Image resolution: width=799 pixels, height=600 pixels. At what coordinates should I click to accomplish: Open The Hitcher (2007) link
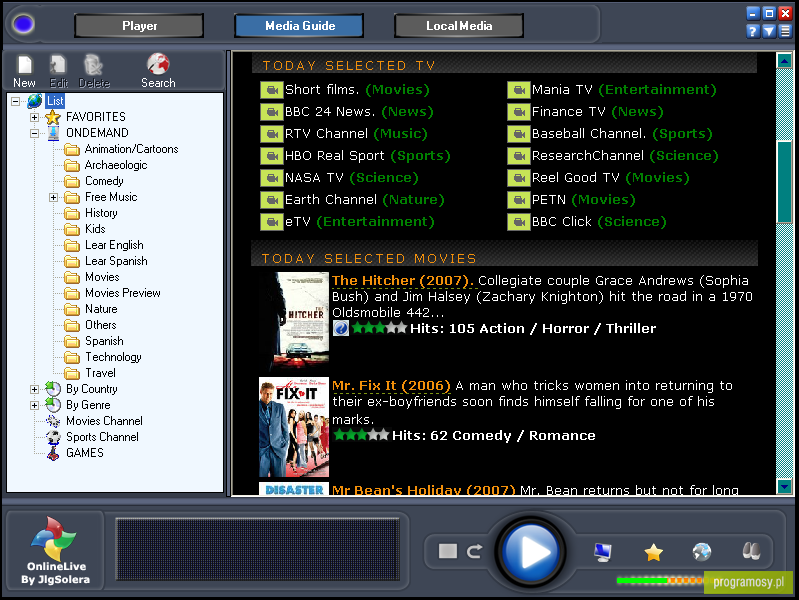pos(403,280)
